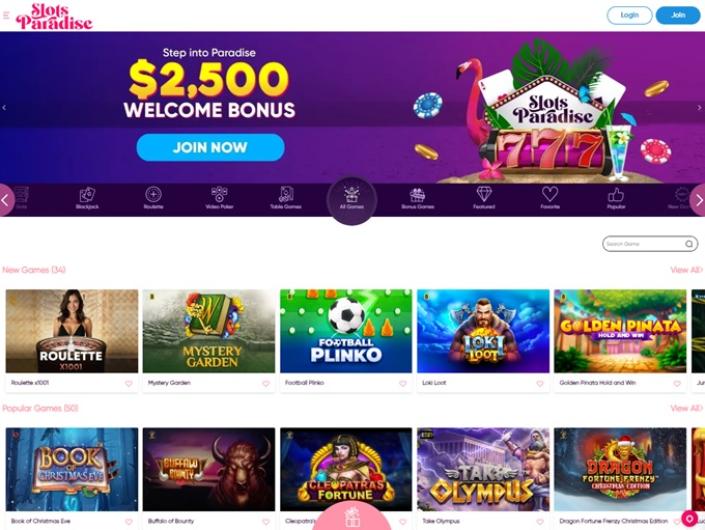705x530 pixels.
Task: Click the Login button
Action: click(629, 15)
